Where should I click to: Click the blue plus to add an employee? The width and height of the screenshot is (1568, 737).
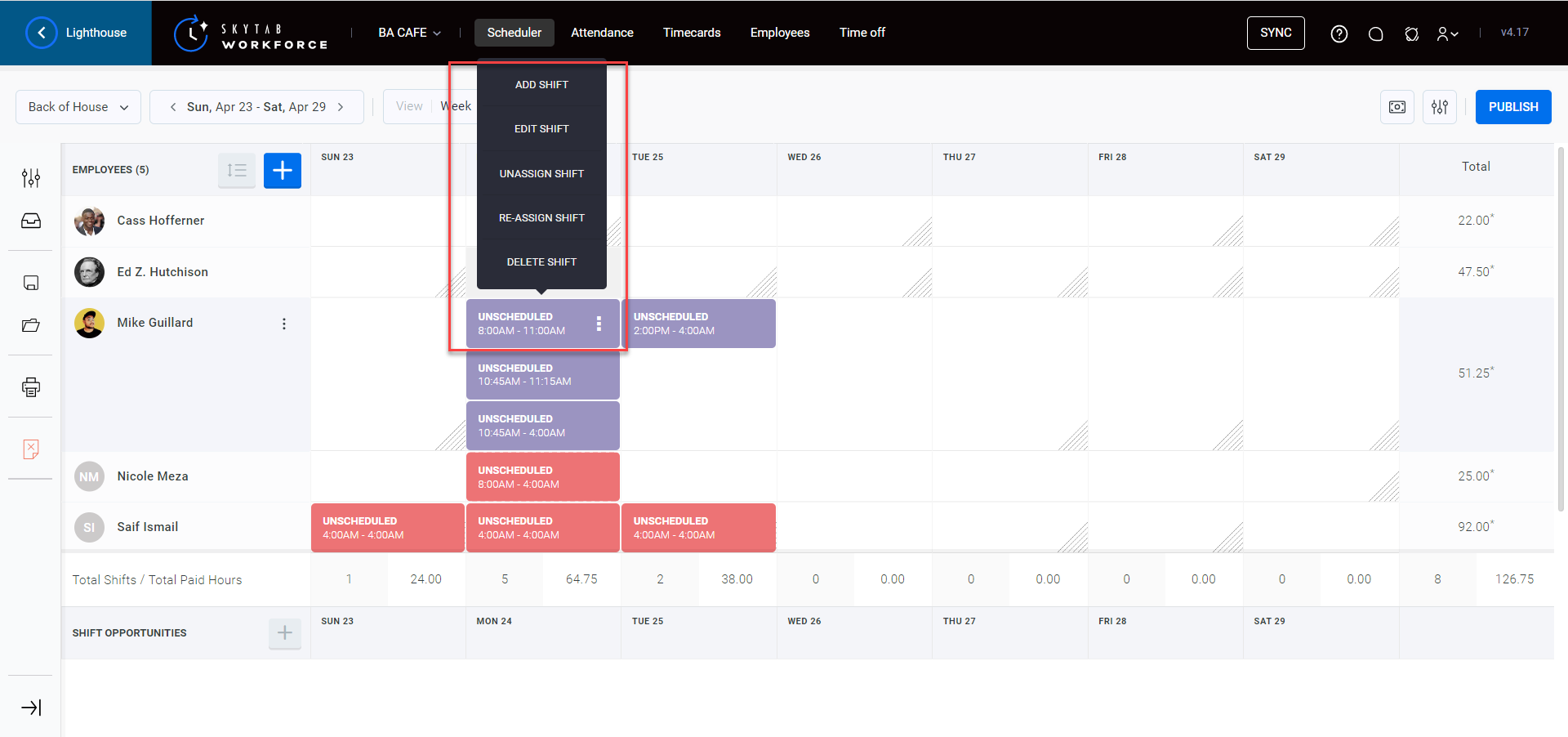pos(283,170)
